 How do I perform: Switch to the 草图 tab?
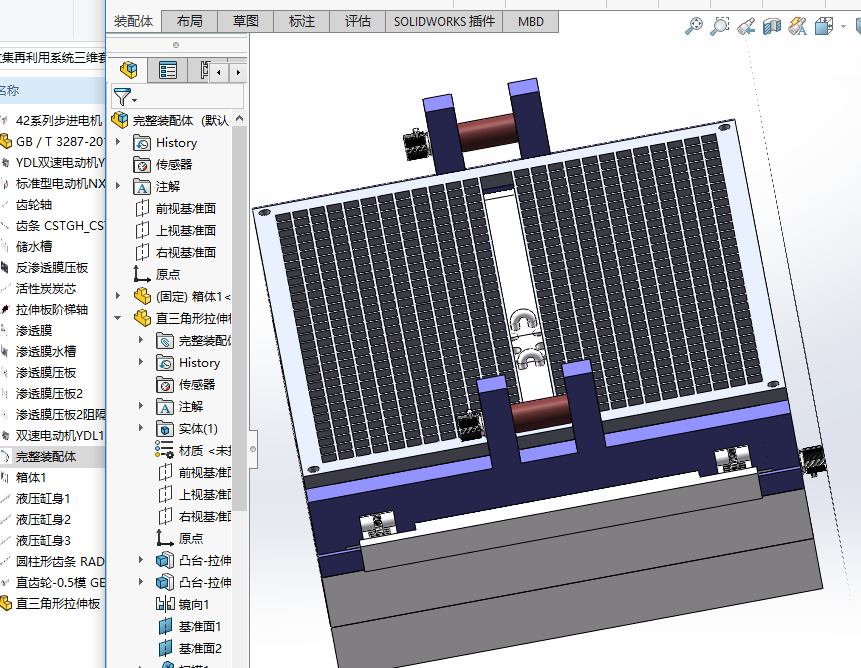pos(245,21)
